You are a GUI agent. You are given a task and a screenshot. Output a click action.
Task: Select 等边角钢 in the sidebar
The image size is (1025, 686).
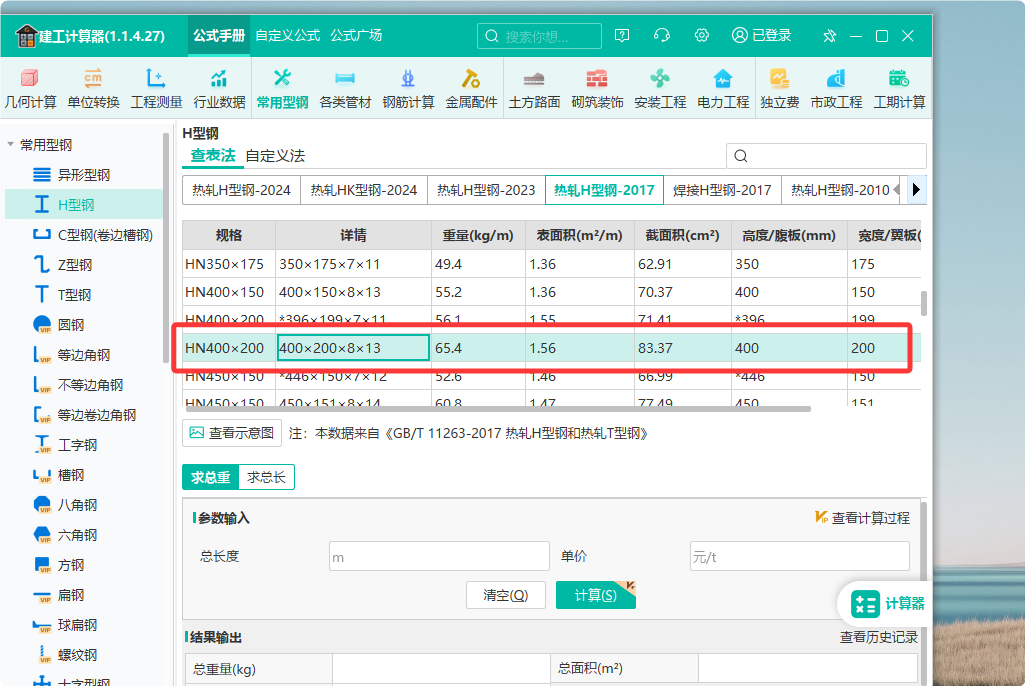click(84, 355)
